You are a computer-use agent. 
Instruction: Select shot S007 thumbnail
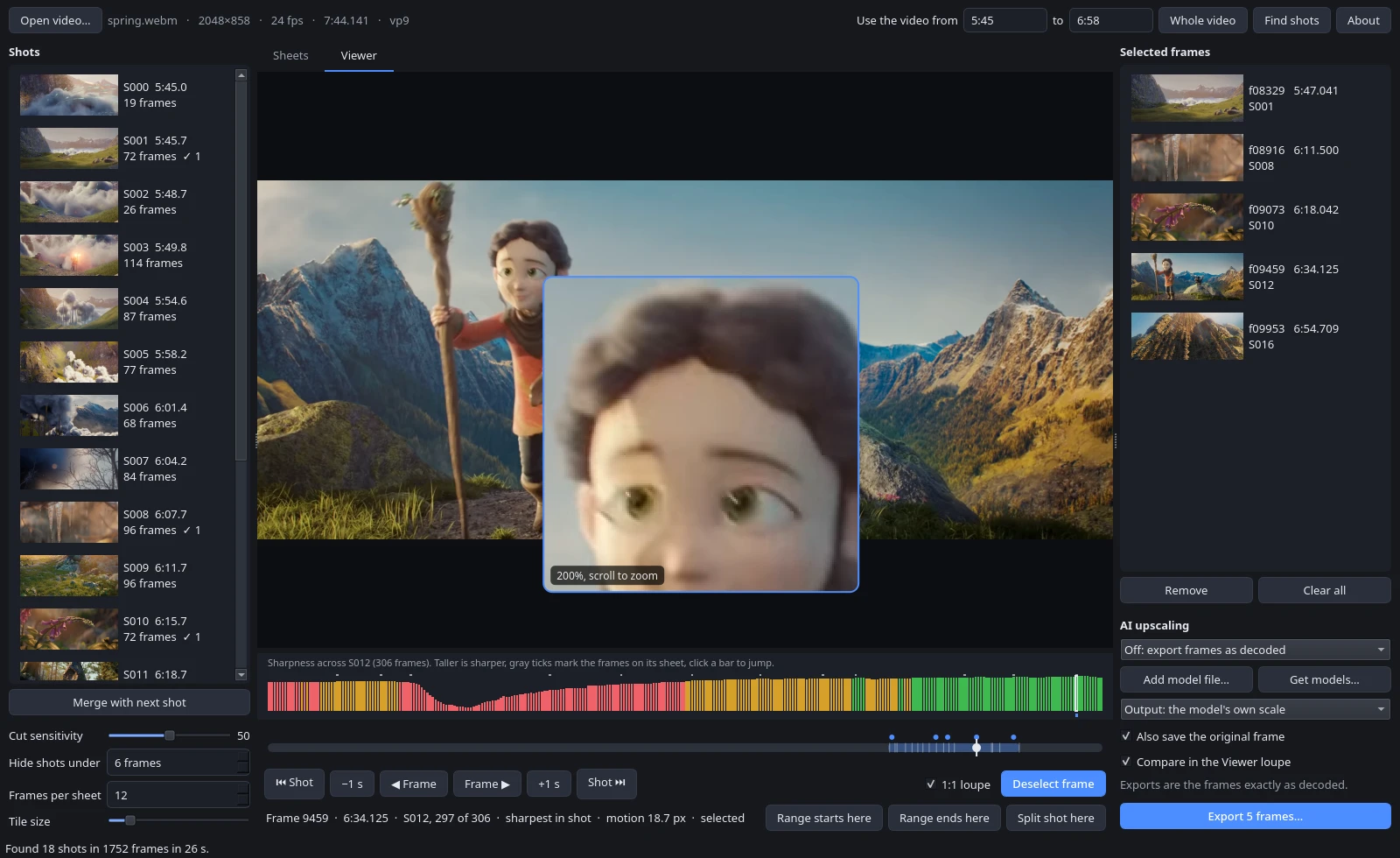(69, 468)
